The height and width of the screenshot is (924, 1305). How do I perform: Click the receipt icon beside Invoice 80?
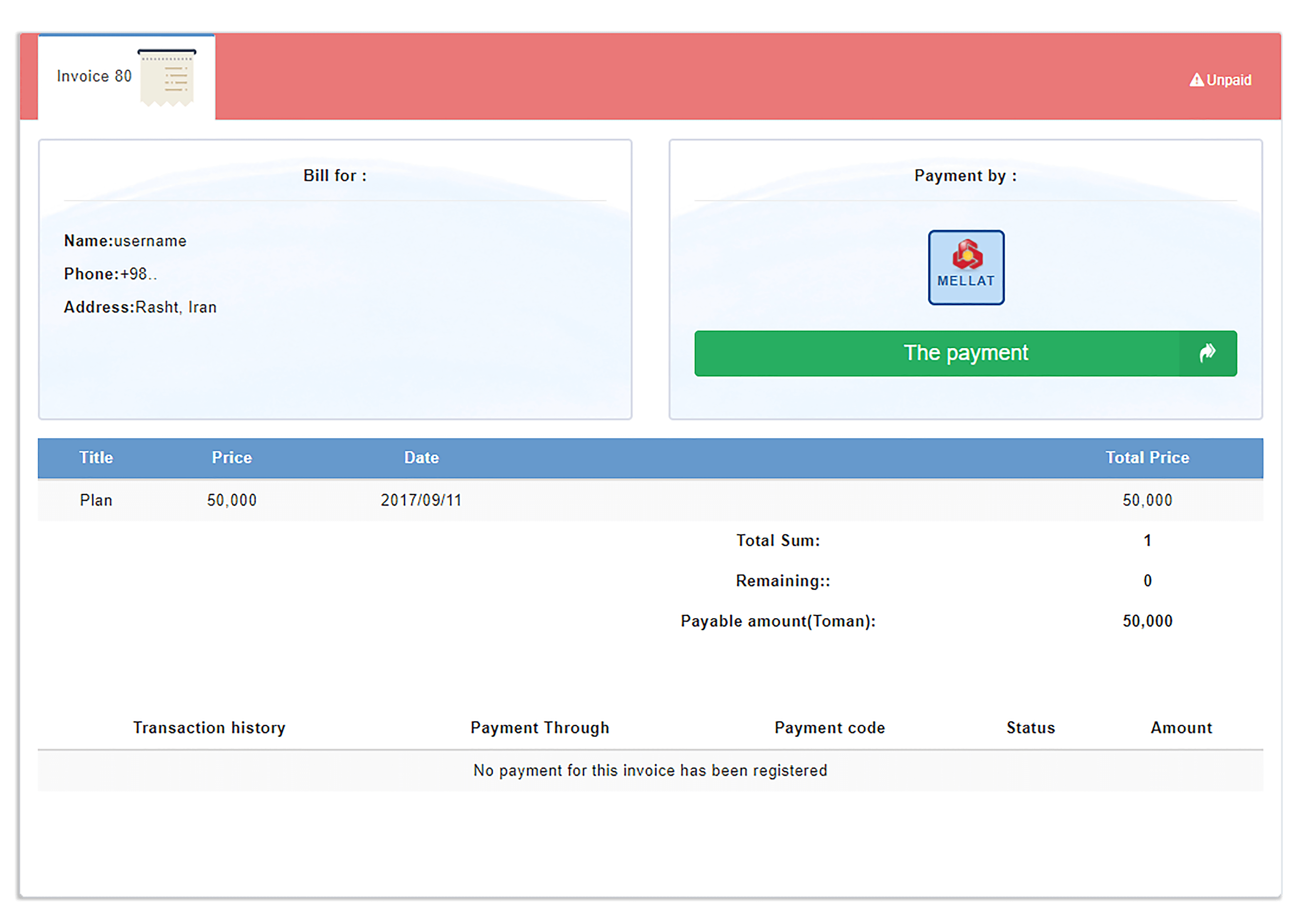click(x=167, y=78)
